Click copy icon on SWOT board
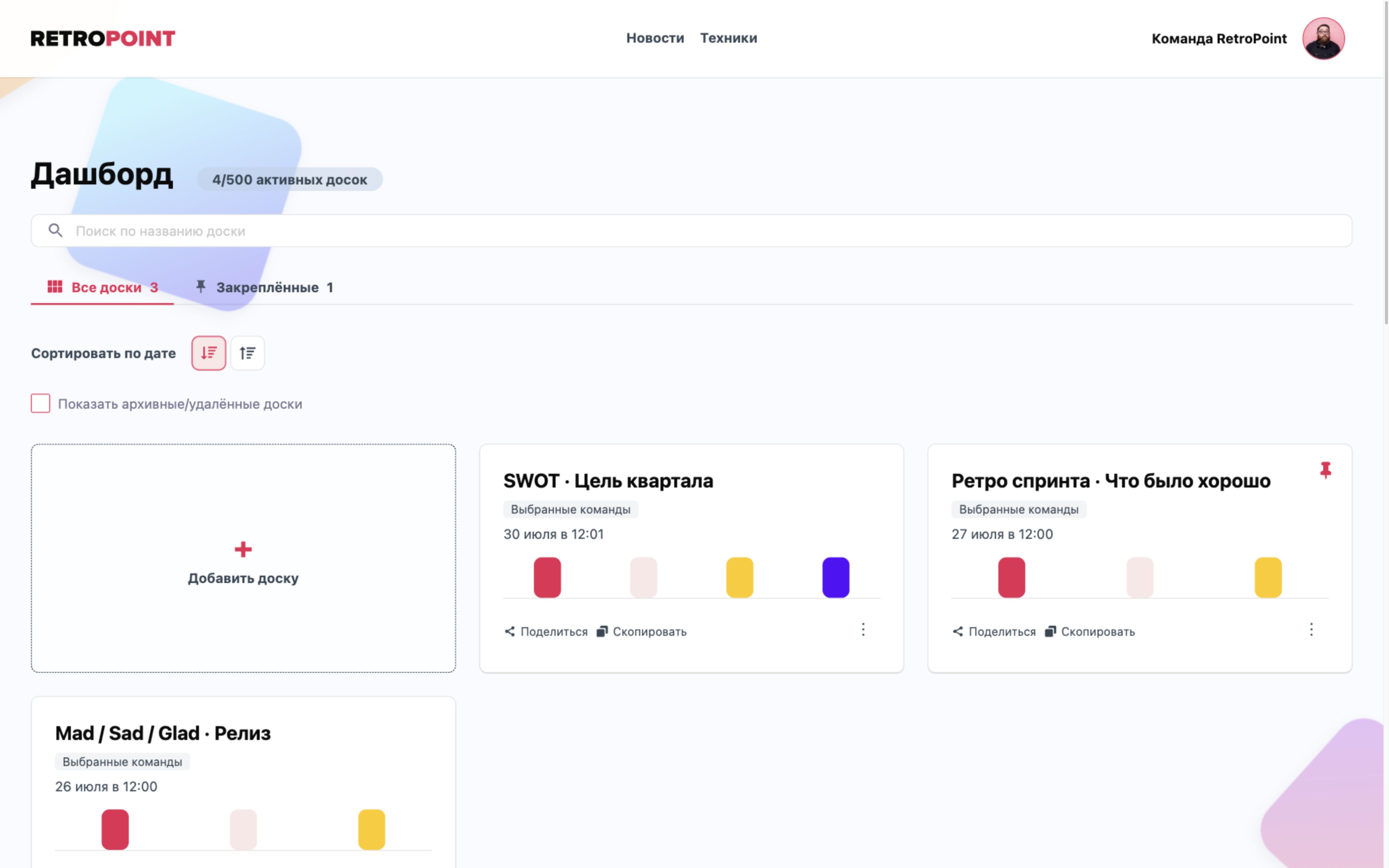1389x868 pixels. coord(602,631)
